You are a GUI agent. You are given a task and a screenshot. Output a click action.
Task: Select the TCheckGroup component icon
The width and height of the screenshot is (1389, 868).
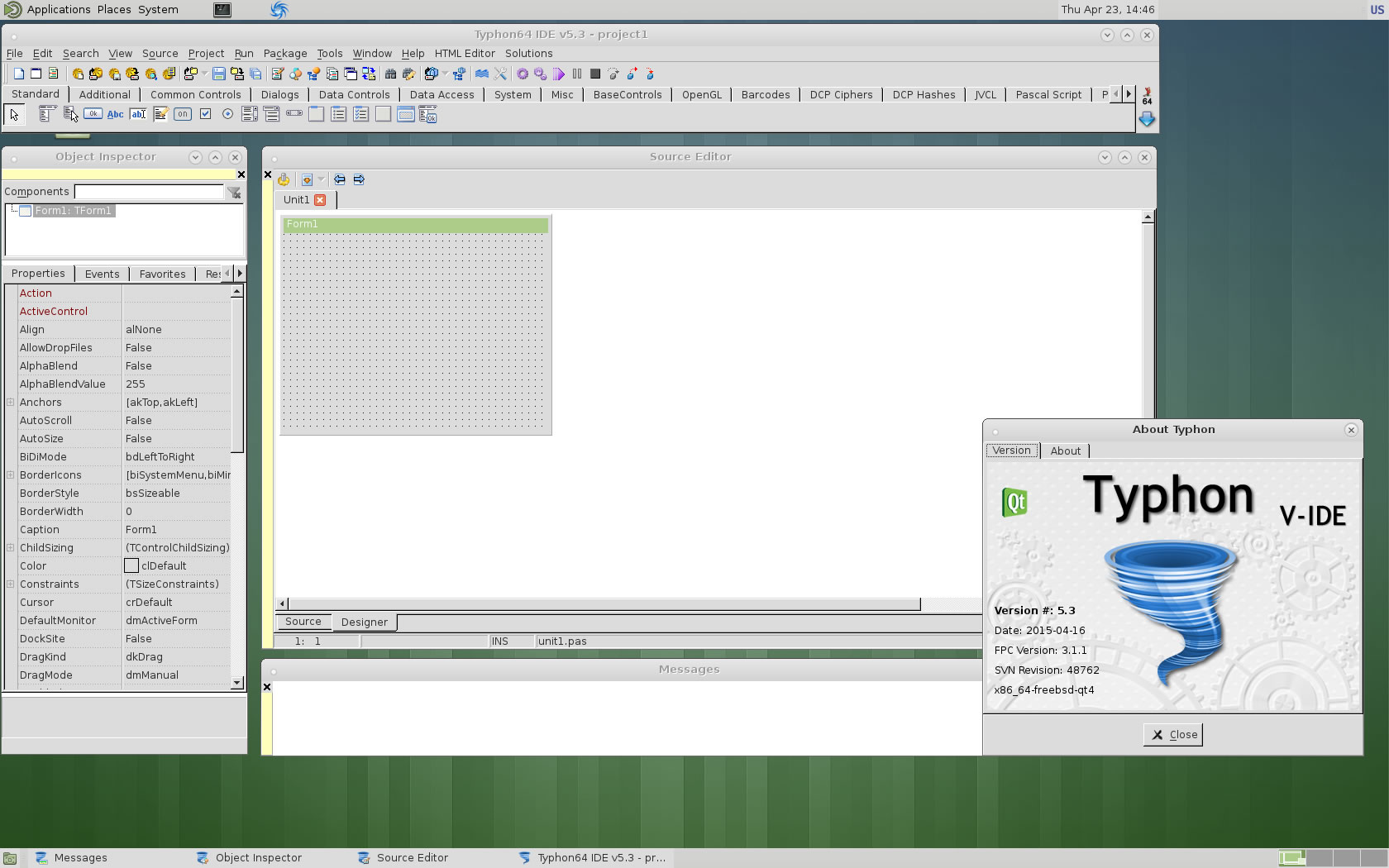(x=361, y=114)
